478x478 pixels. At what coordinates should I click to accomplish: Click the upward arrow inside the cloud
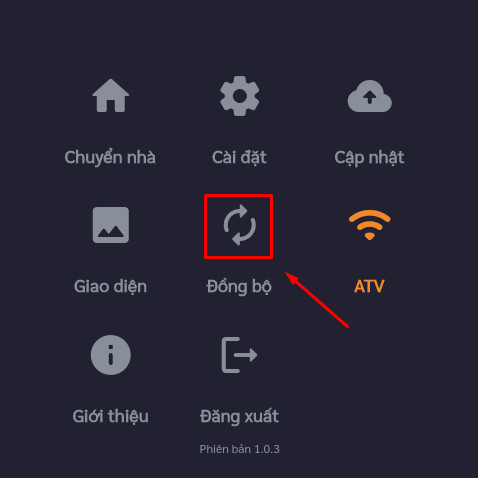(x=369, y=97)
